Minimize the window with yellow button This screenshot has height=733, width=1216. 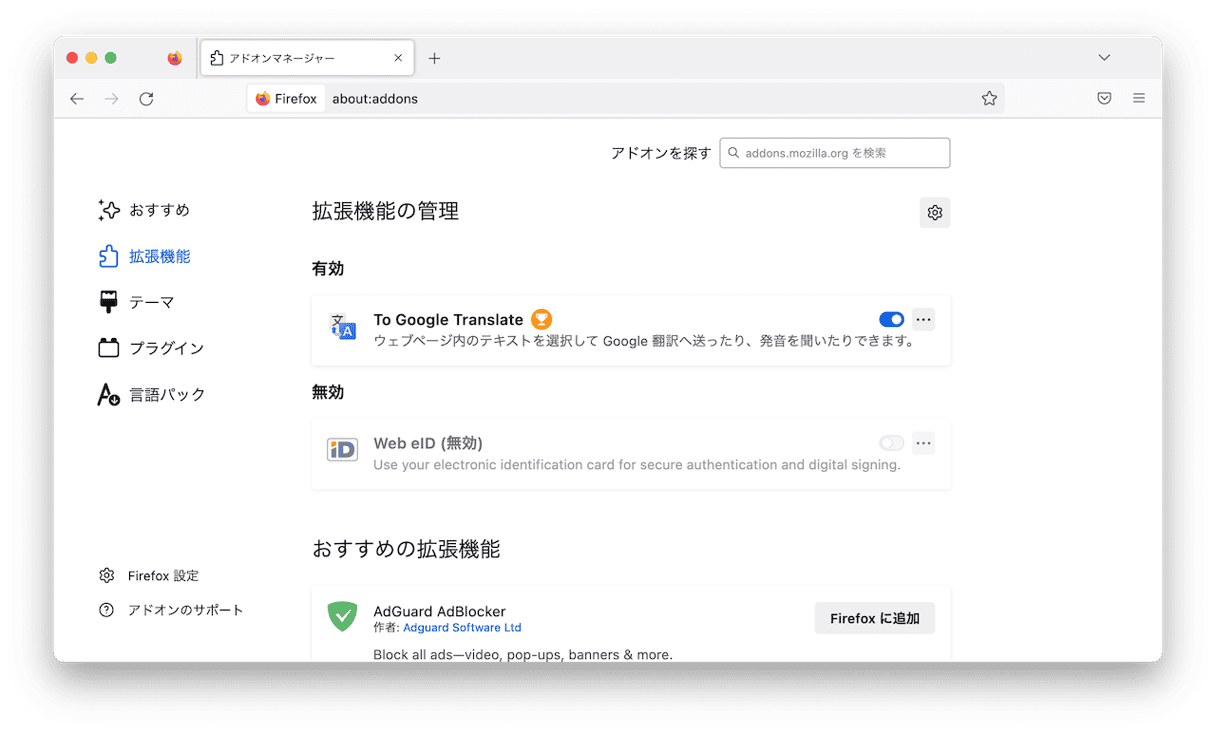(x=91, y=58)
